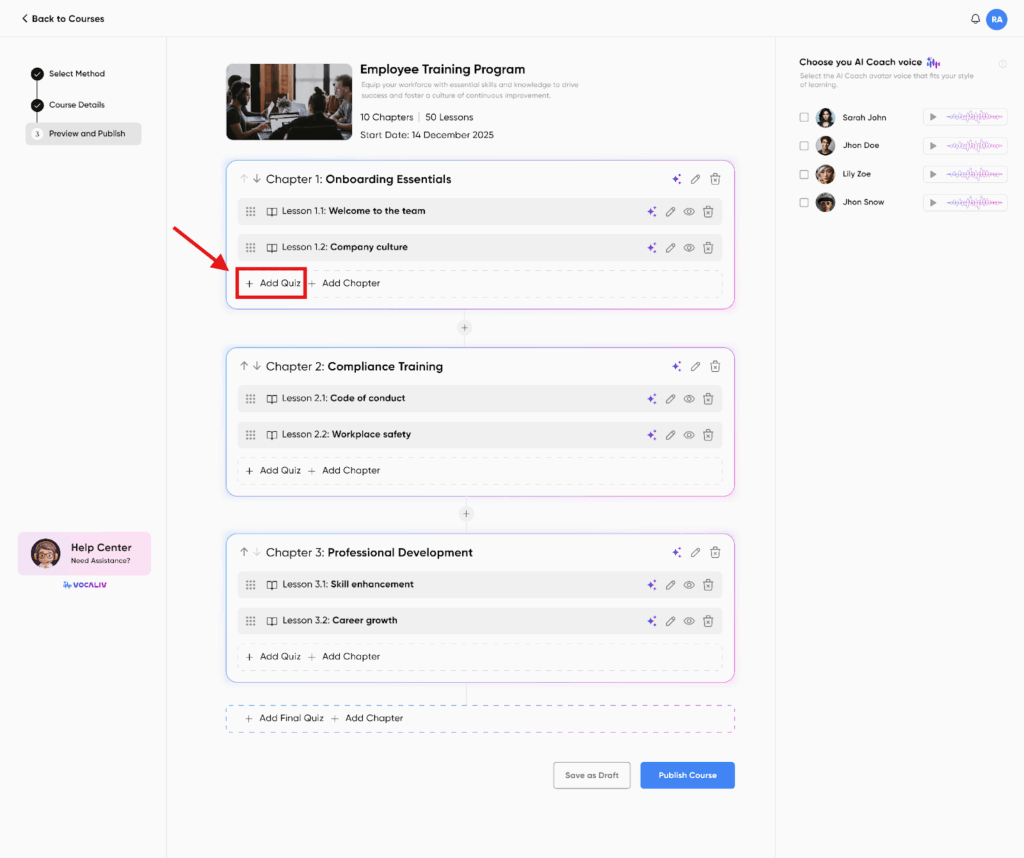Viewport: 1024px width, 858px height.
Task: Insert chapter with plus between Chapters 1 and 2
Action: pyautogui.click(x=464, y=328)
